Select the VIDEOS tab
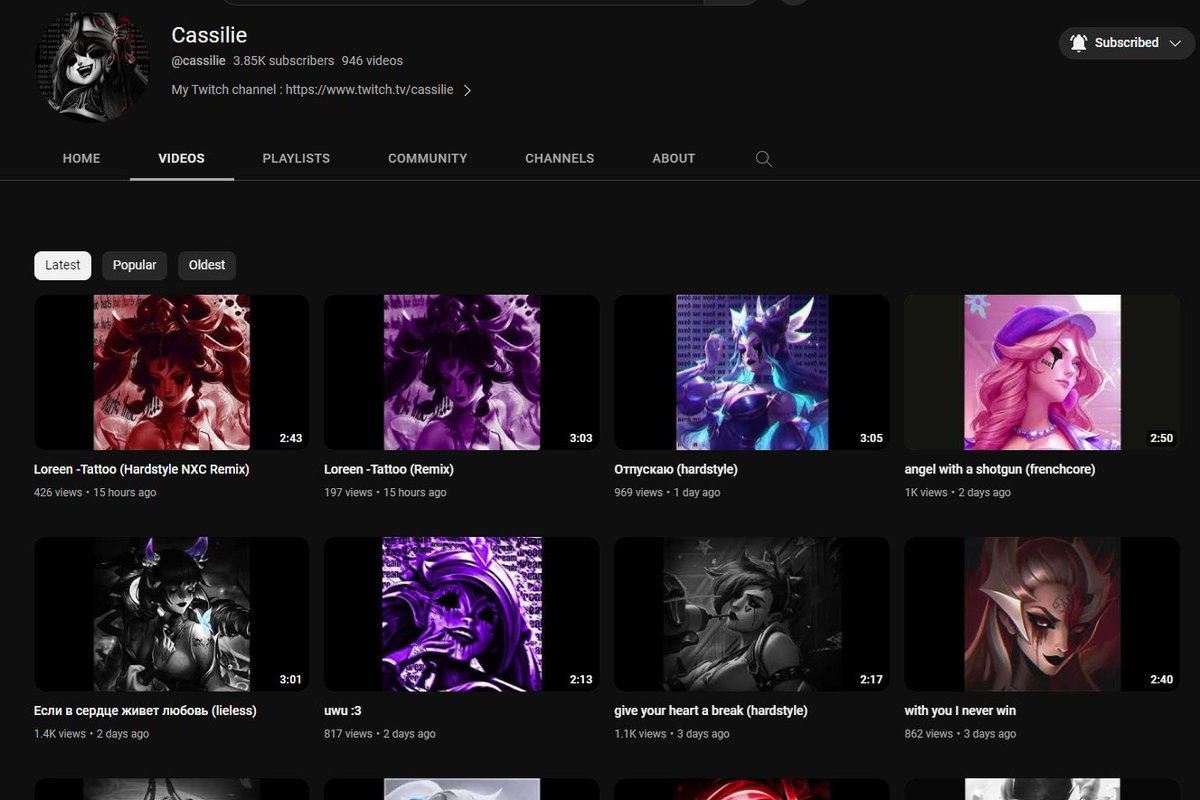 point(181,158)
